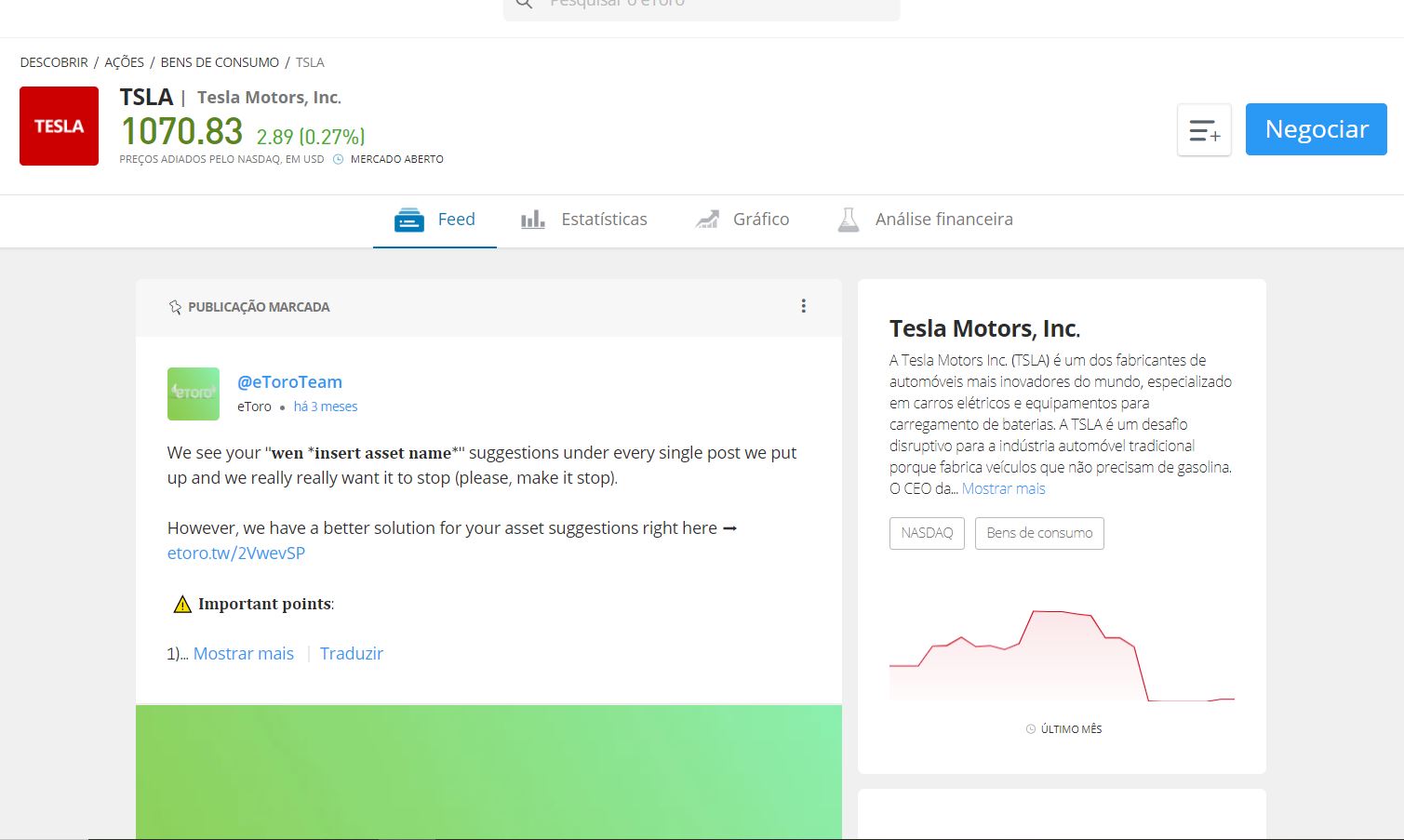
Task: Open the pinned post options menu
Action: click(804, 306)
